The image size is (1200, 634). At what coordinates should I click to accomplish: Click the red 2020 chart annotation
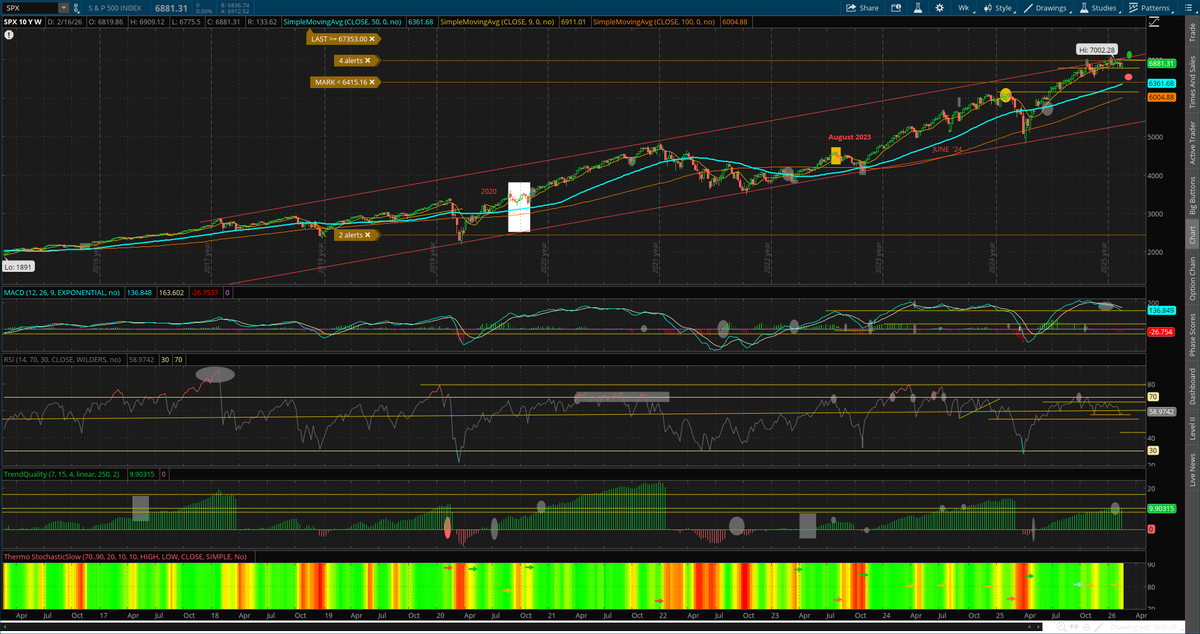pos(488,191)
